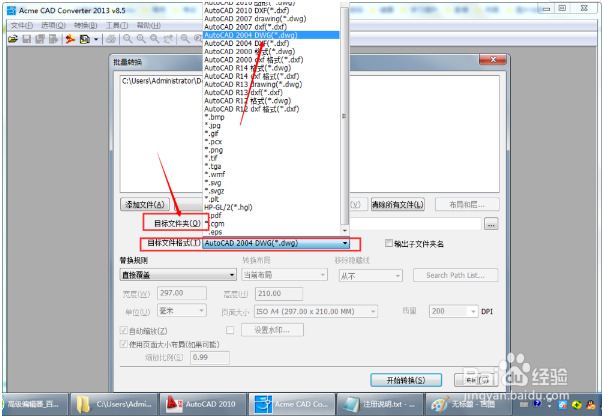Screen dimensions: 602x417
Task: Choose the *.plt output format
Action: [271, 199]
